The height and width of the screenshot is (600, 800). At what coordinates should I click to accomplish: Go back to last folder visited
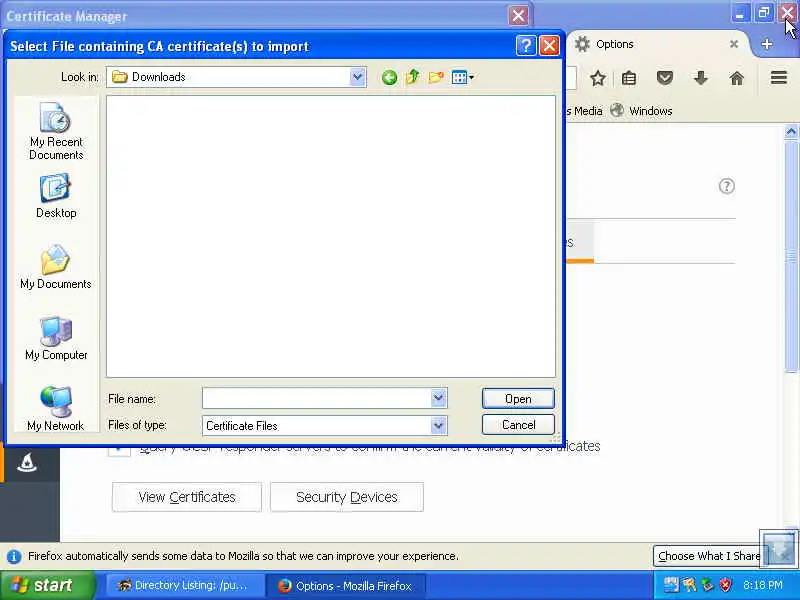pyautogui.click(x=389, y=78)
